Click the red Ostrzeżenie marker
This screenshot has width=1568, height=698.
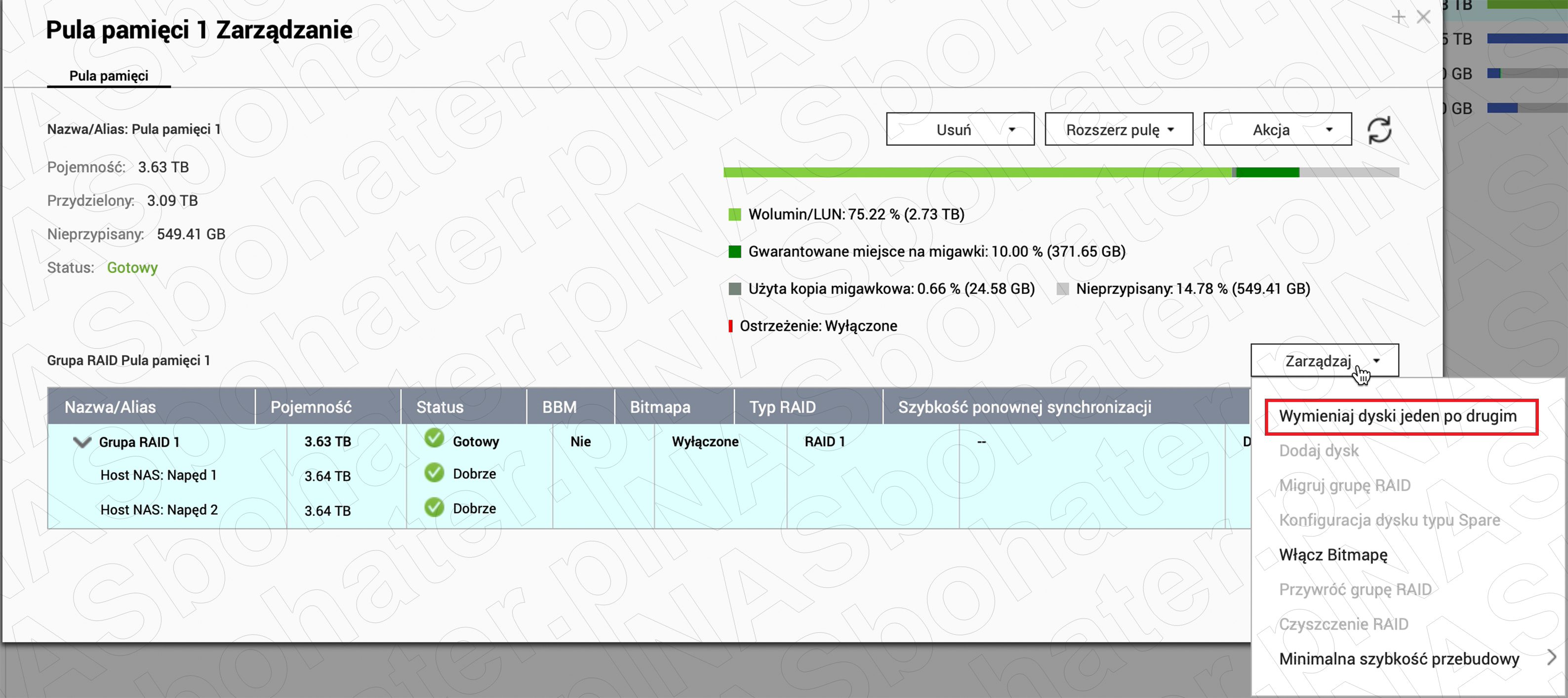[730, 326]
